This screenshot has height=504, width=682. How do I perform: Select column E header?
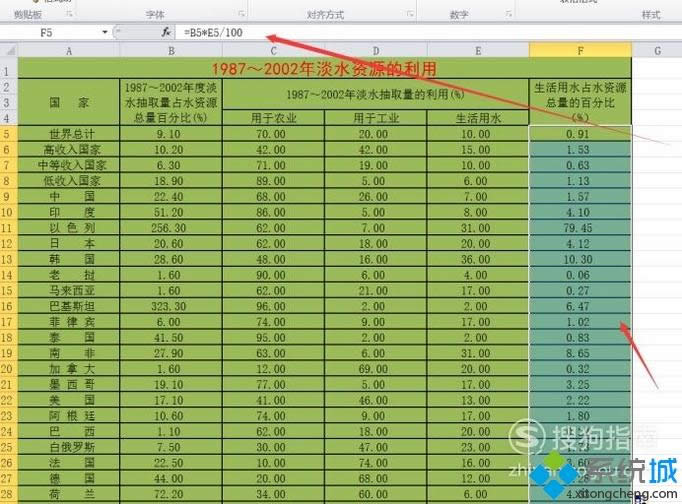[x=478, y=50]
